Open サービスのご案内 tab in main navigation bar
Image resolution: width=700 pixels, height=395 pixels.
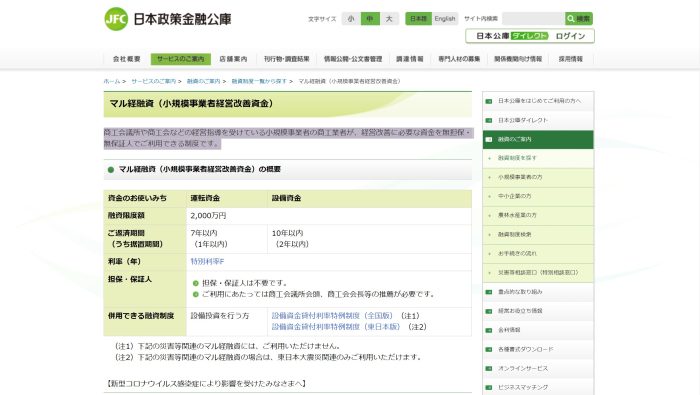pyautogui.click(x=180, y=59)
